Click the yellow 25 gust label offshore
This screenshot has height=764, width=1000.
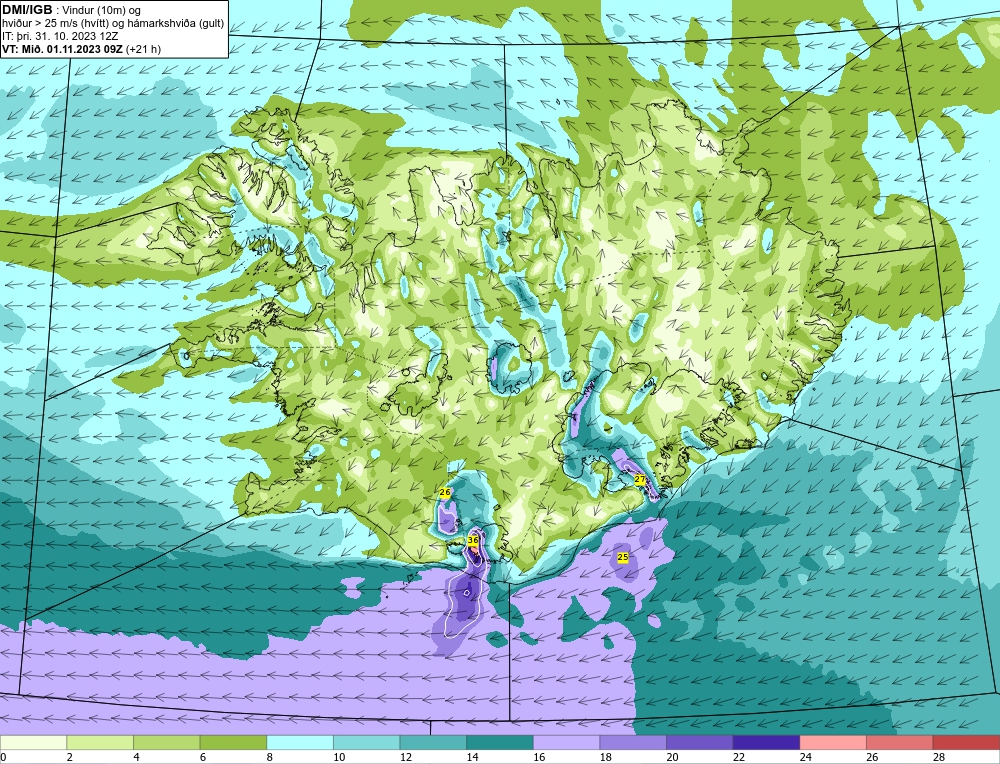click(623, 557)
